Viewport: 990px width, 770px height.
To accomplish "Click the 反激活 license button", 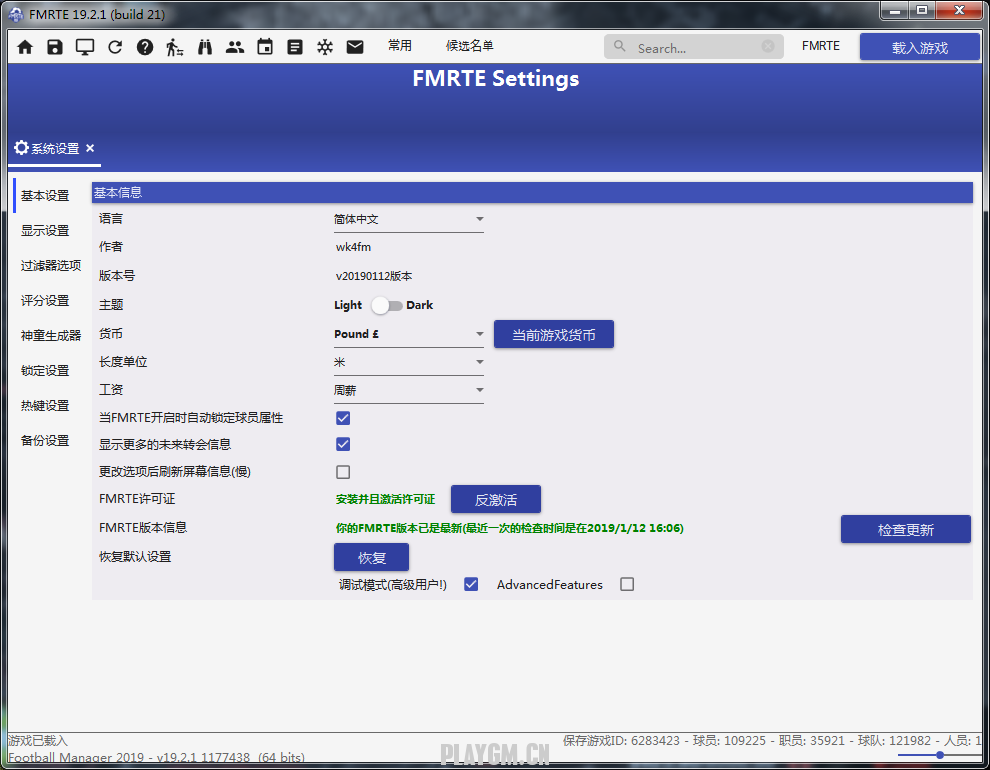I will (496, 500).
